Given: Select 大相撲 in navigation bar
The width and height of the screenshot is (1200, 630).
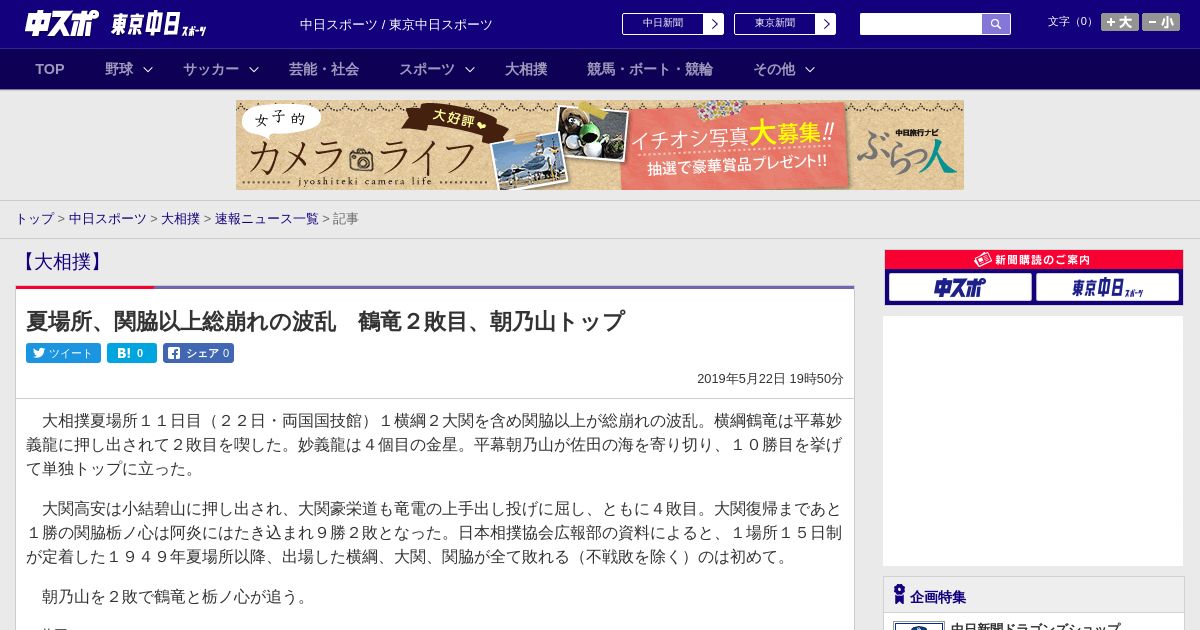Looking at the screenshot, I should 526,69.
